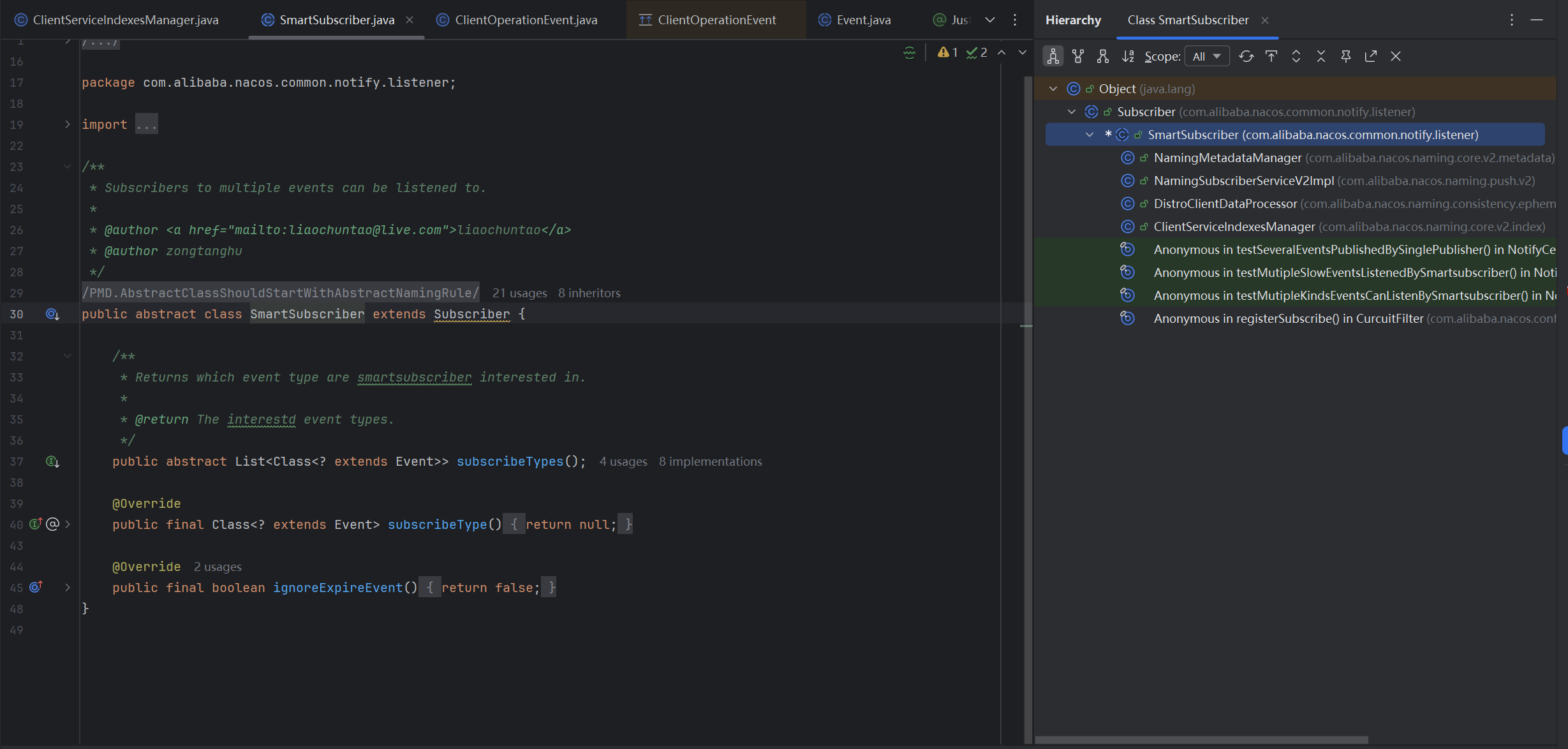
Task: Click the hierarchy panel's horizontal scrollbar
Action: point(1202,740)
